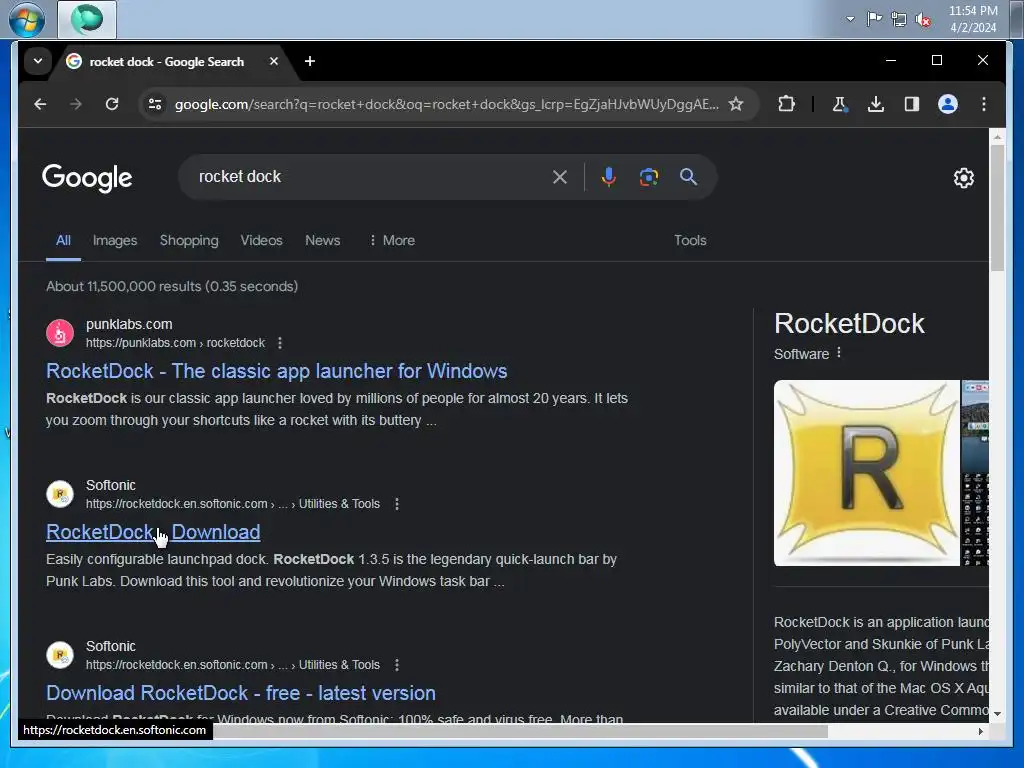Reload the Google search page
1024x768 pixels.
[112, 104]
